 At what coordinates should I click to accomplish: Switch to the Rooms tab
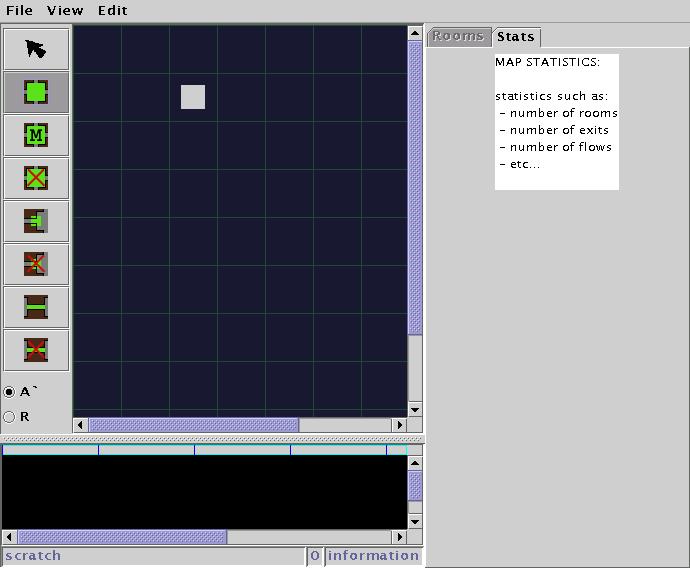(x=458, y=36)
